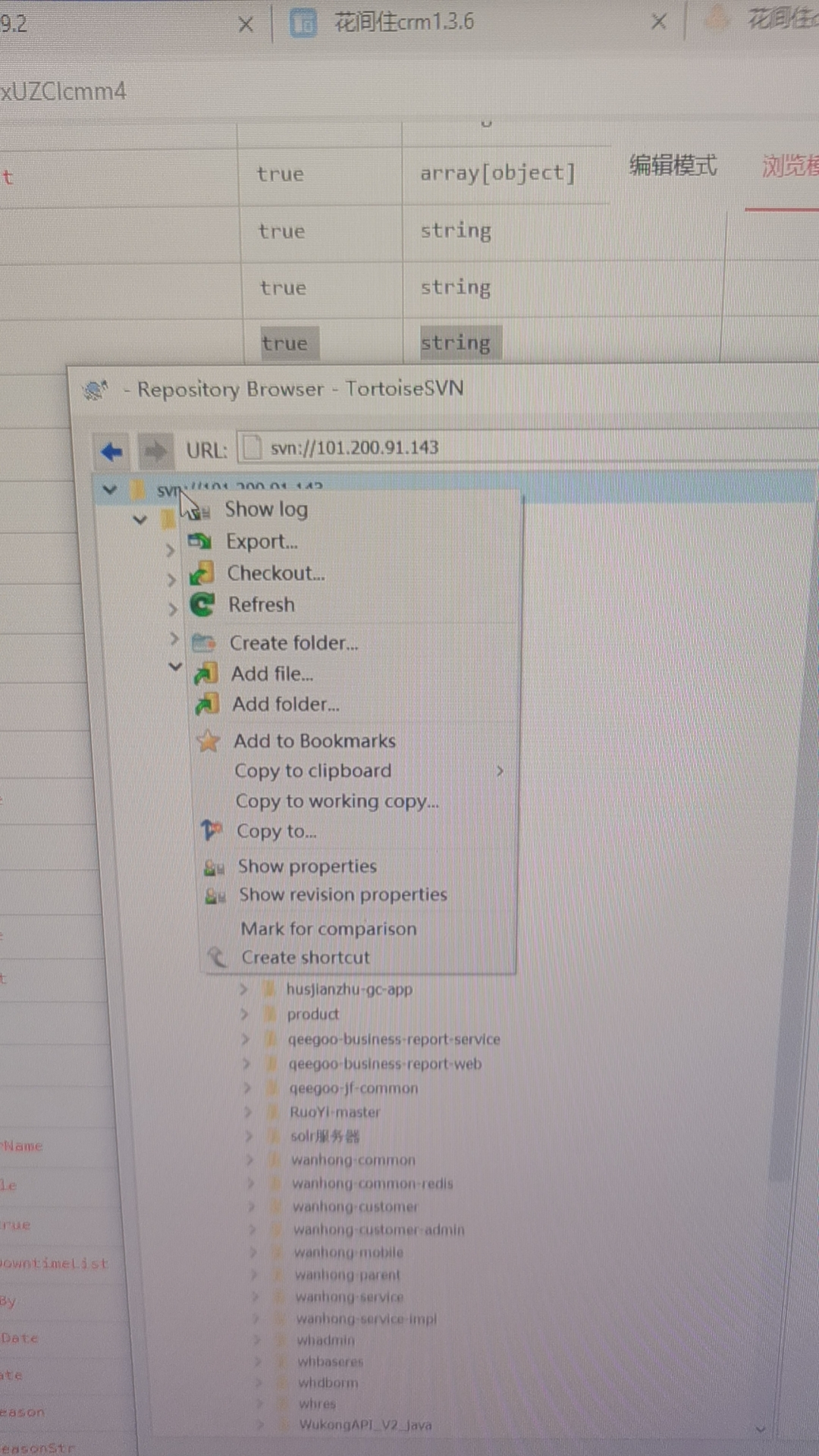Select the whbaseres folder name
This screenshot has width=819, height=1456.
coord(330,1361)
